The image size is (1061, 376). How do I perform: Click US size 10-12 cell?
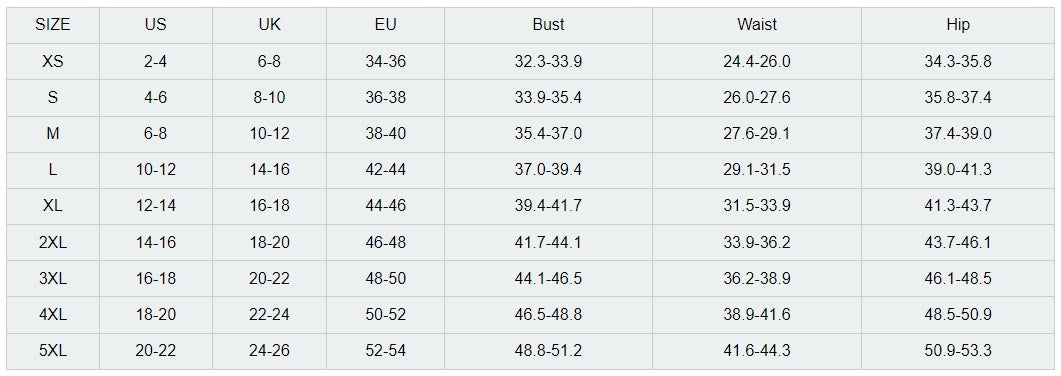[x=156, y=170]
